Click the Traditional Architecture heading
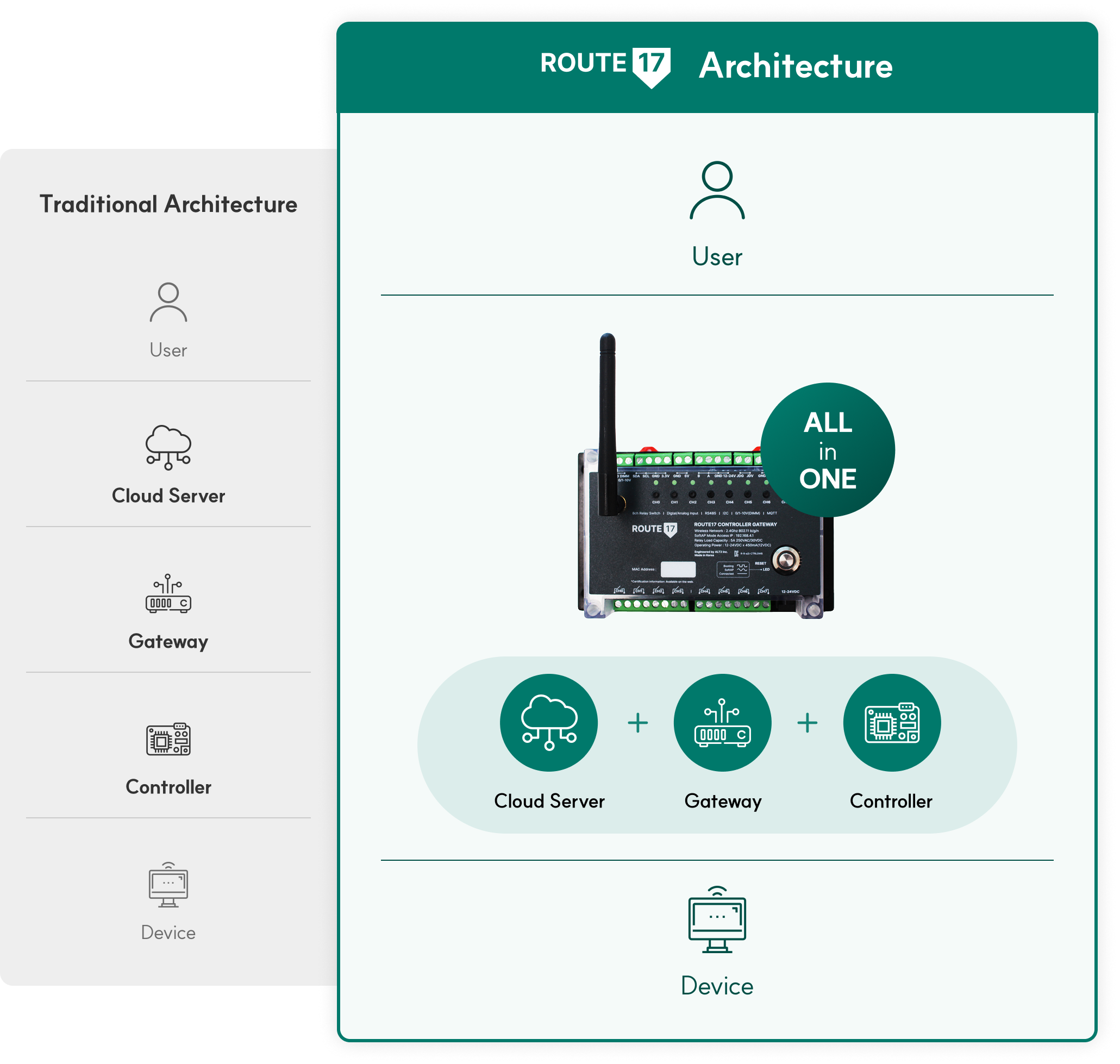The width and height of the screenshot is (1120, 1064). 168,204
